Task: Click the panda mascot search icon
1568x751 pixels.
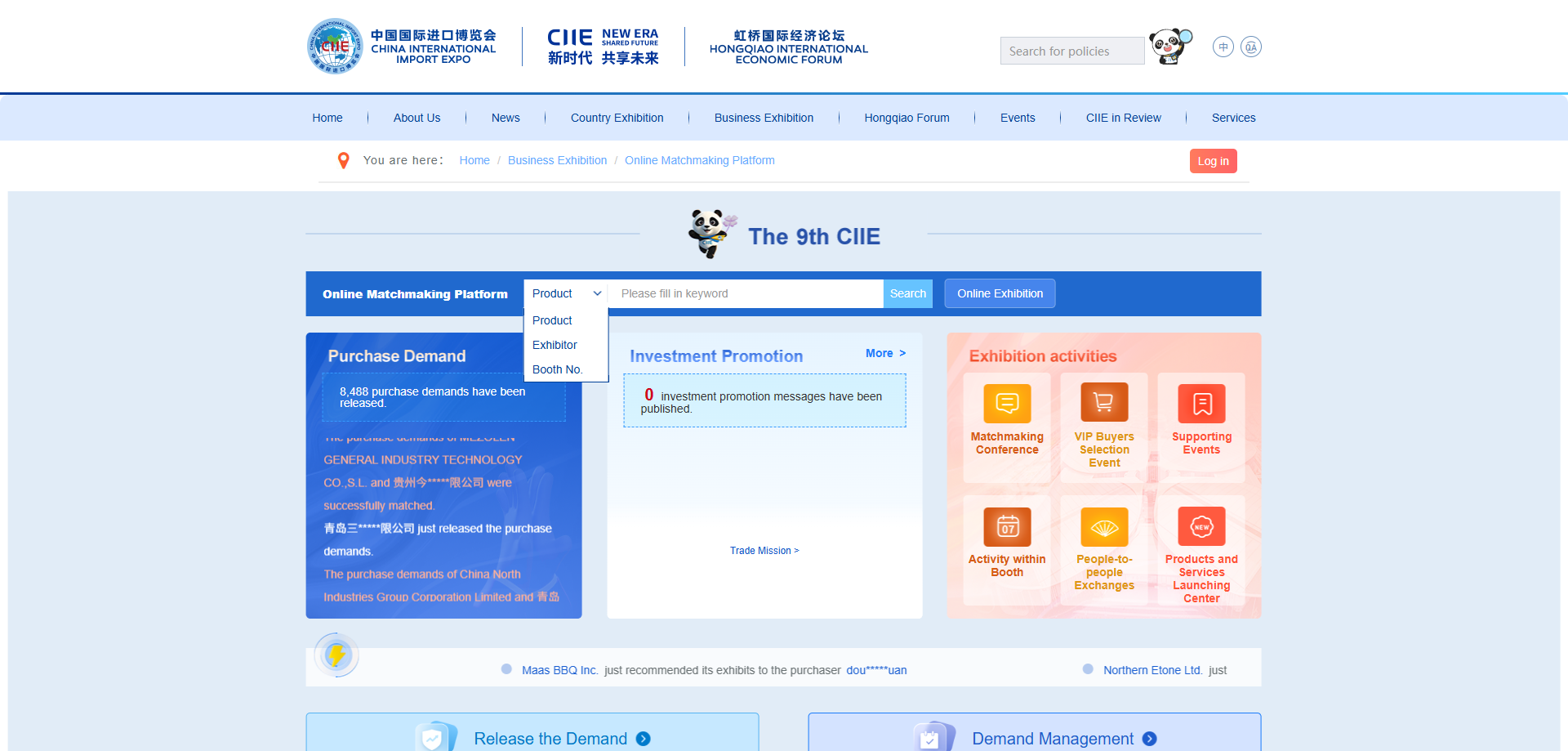Action: tap(1170, 47)
